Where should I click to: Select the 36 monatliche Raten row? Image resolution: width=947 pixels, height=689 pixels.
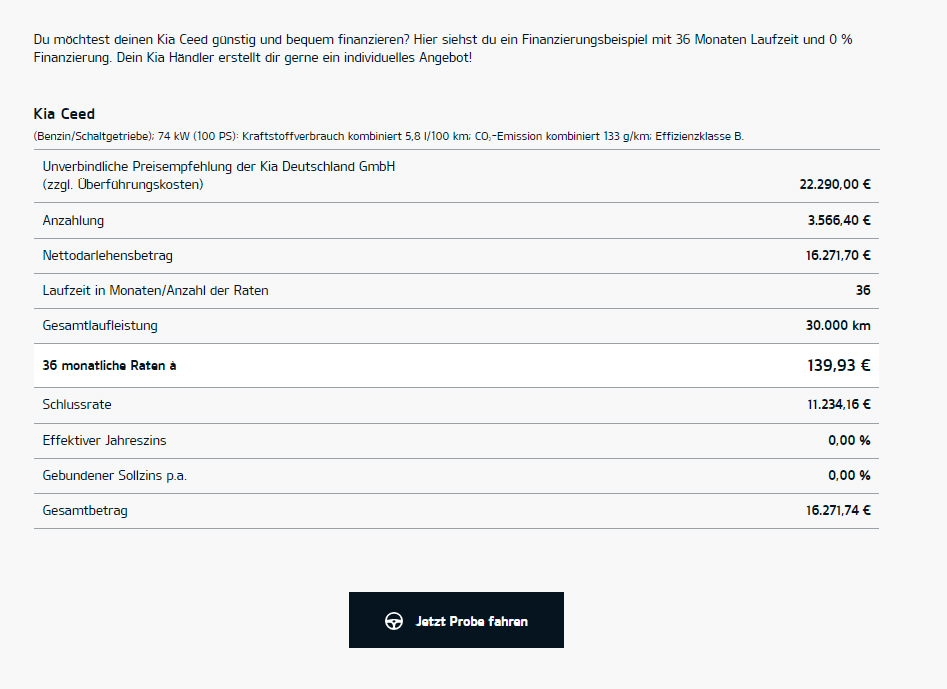tap(456, 365)
